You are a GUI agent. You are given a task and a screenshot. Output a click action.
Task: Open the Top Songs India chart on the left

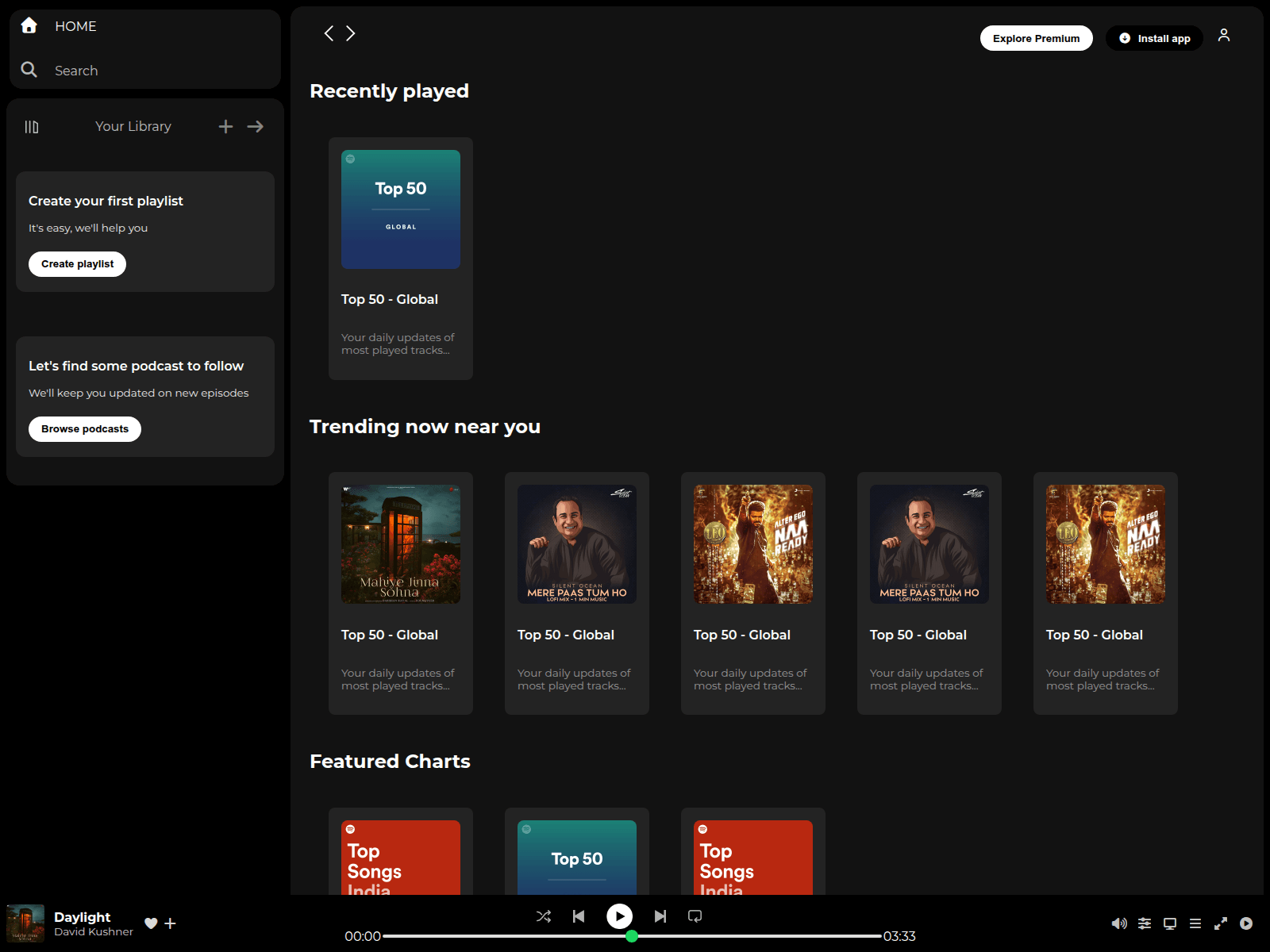pyautogui.click(x=401, y=852)
